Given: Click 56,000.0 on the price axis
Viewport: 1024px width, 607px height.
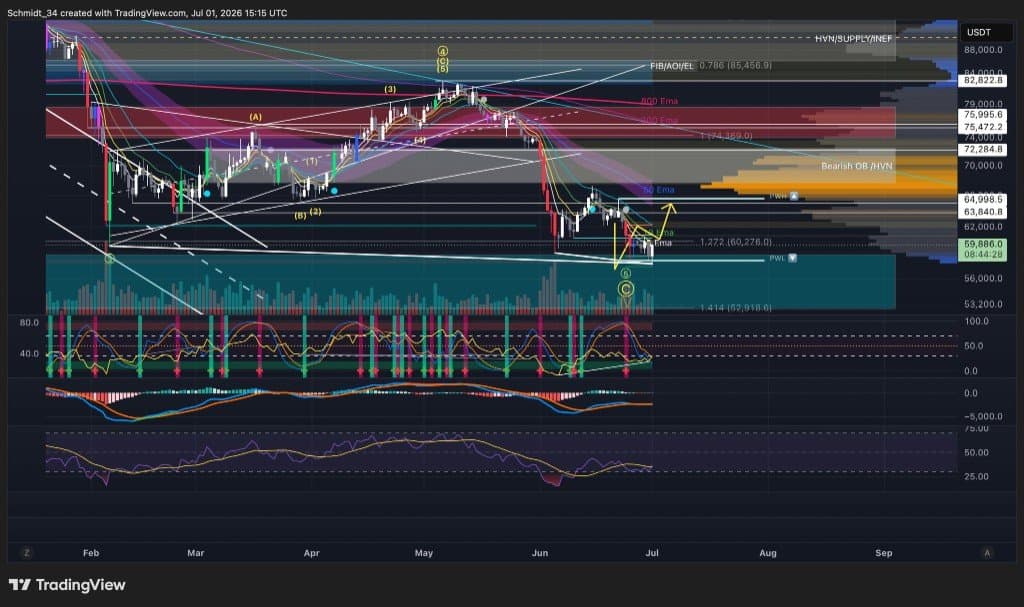Looking at the screenshot, I should click(983, 278).
